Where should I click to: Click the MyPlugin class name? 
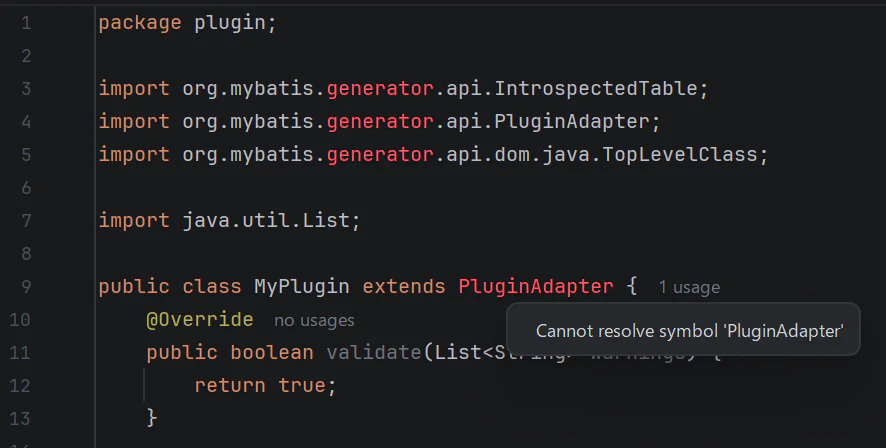click(302, 286)
